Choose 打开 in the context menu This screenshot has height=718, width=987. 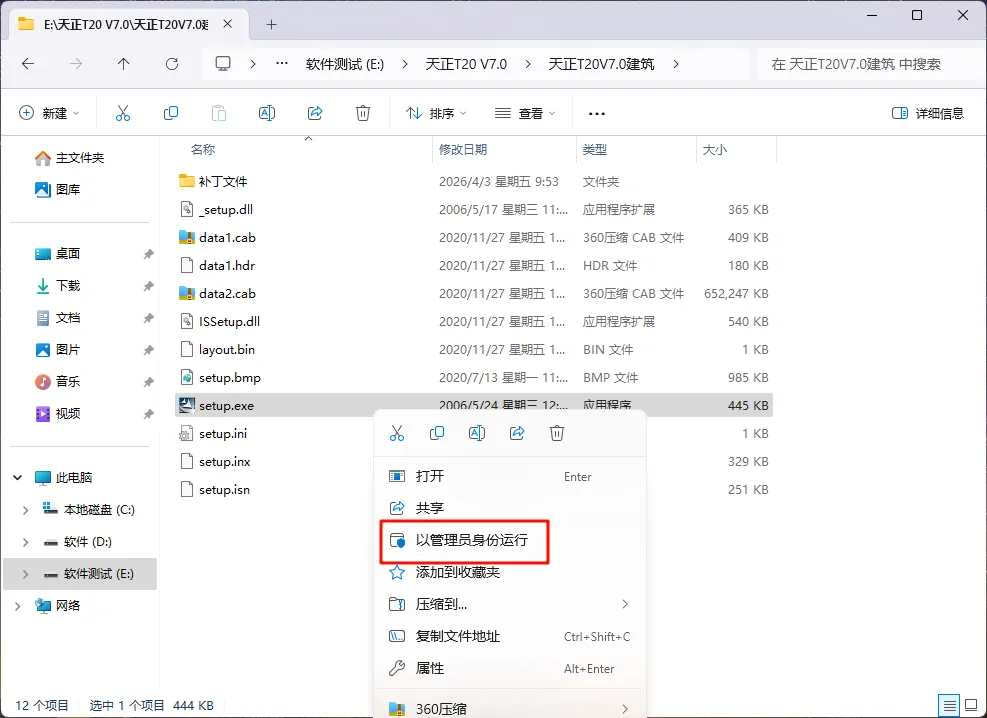[510, 476]
